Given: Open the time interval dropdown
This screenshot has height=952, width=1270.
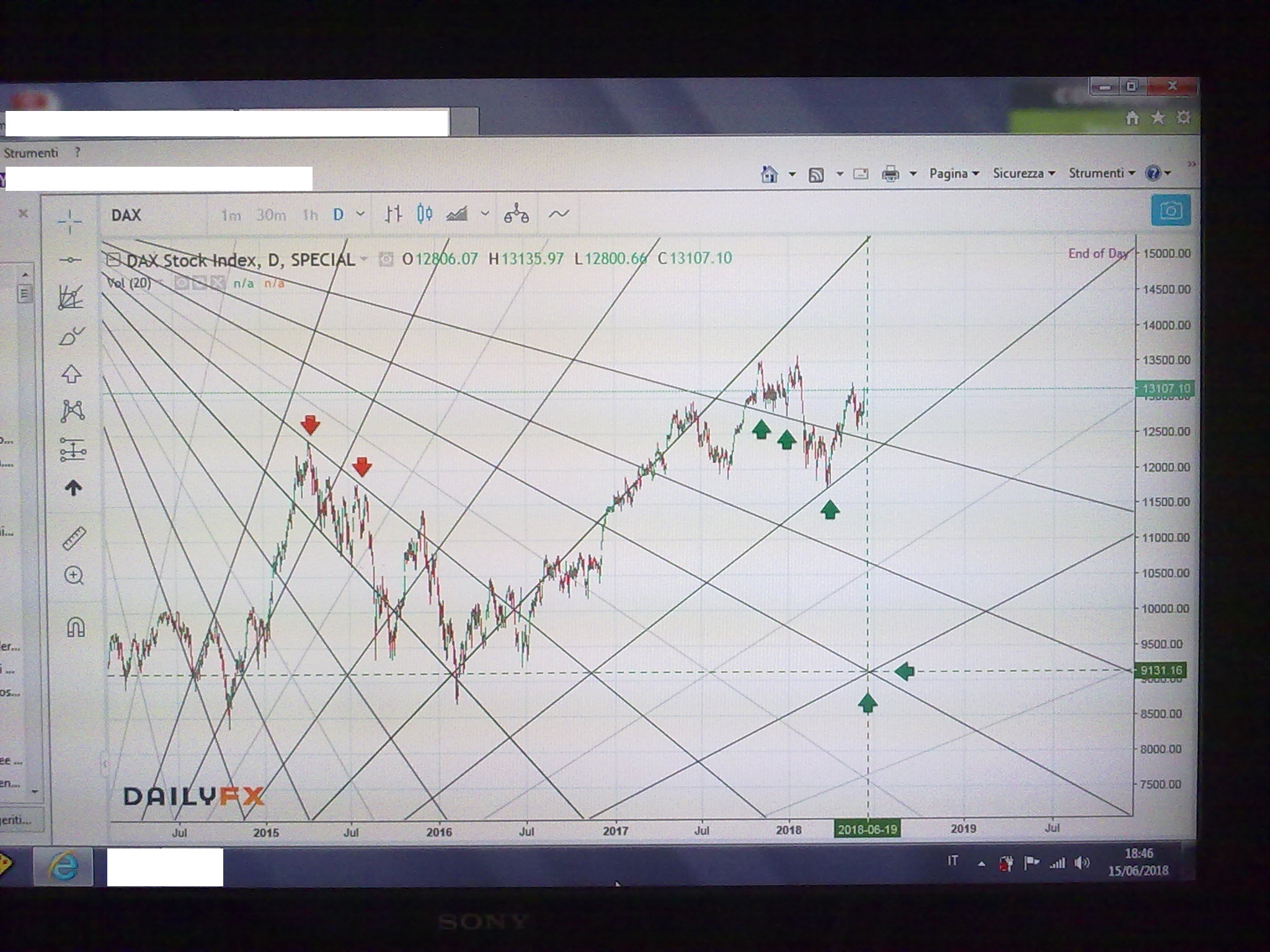Looking at the screenshot, I should pos(360,214).
